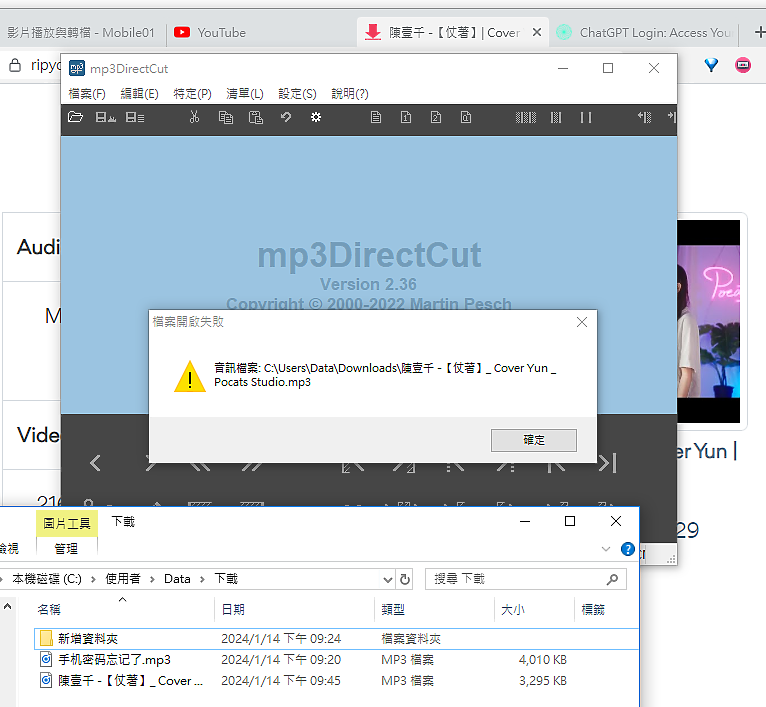Click the Copy icon in mp3DirectCut toolbar
Image resolution: width=766 pixels, height=707 pixels.
226,117
